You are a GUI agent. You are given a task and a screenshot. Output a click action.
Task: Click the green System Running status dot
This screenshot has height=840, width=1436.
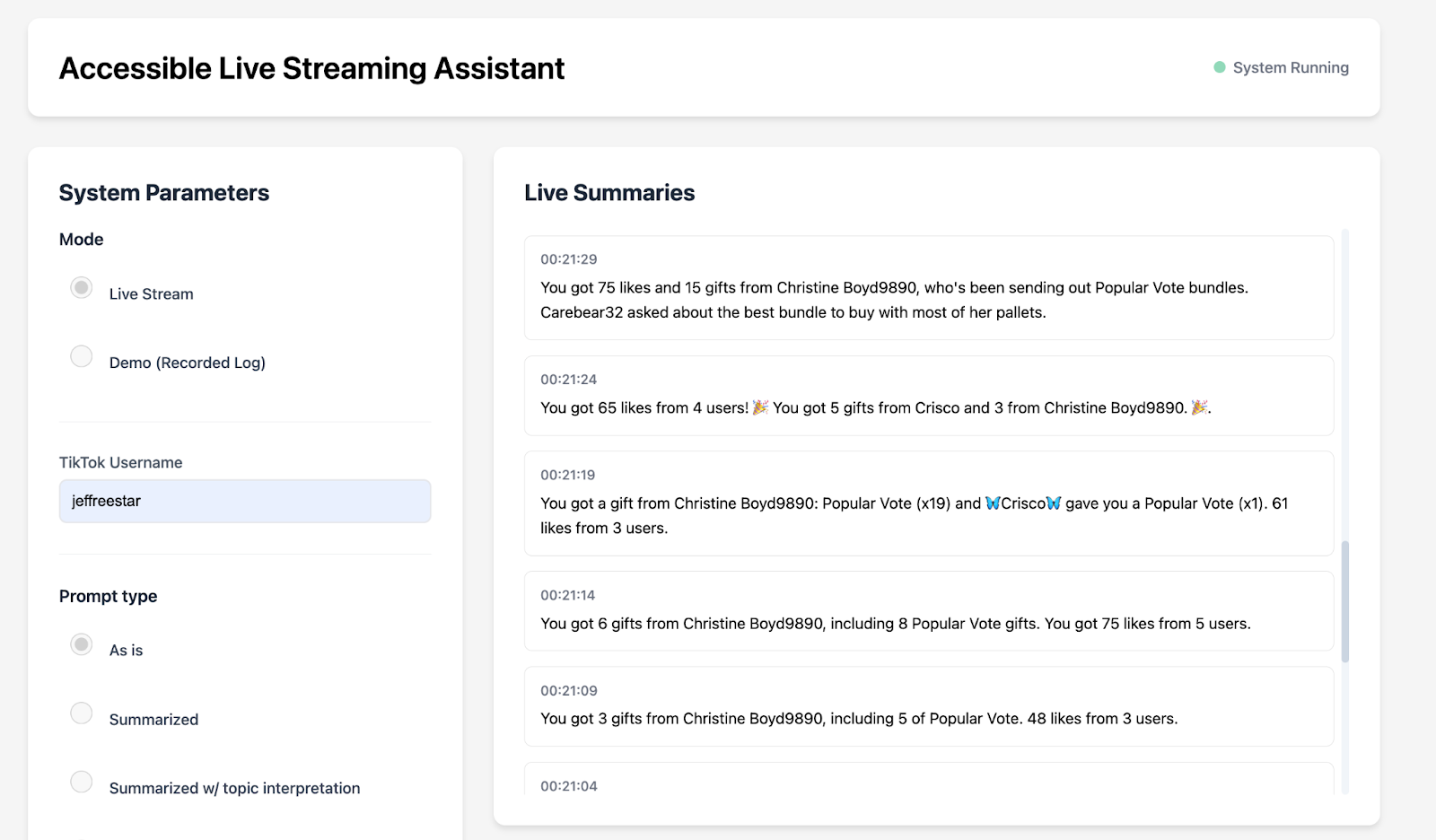1218,66
